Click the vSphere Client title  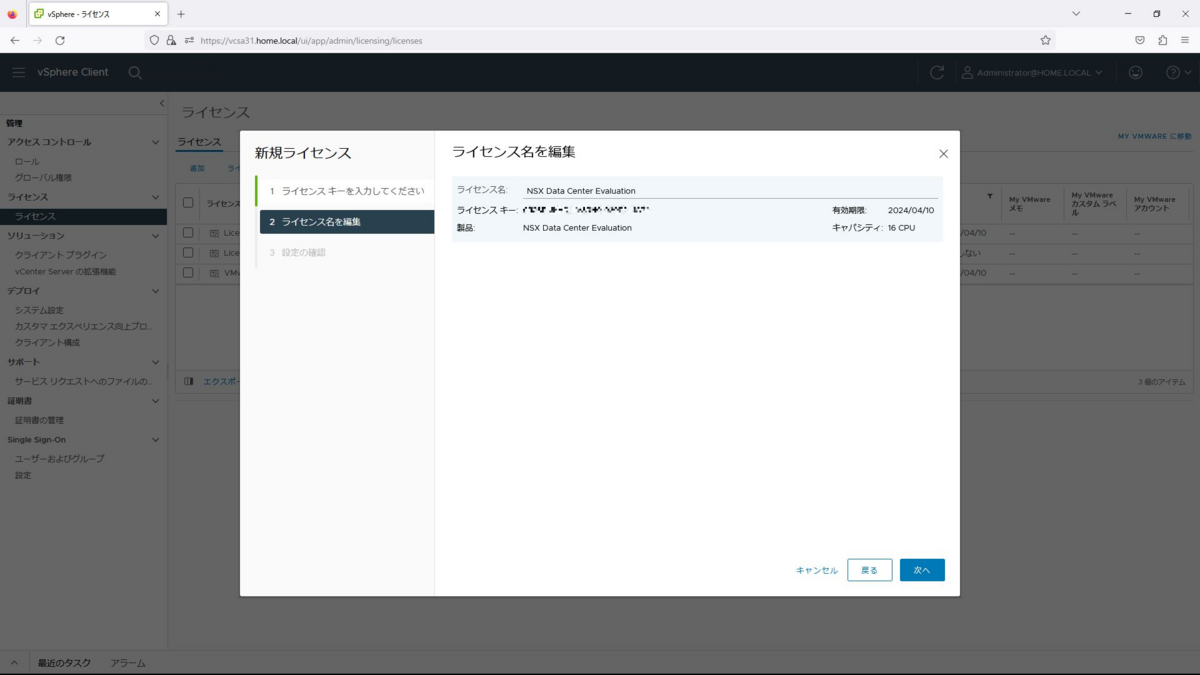point(73,73)
